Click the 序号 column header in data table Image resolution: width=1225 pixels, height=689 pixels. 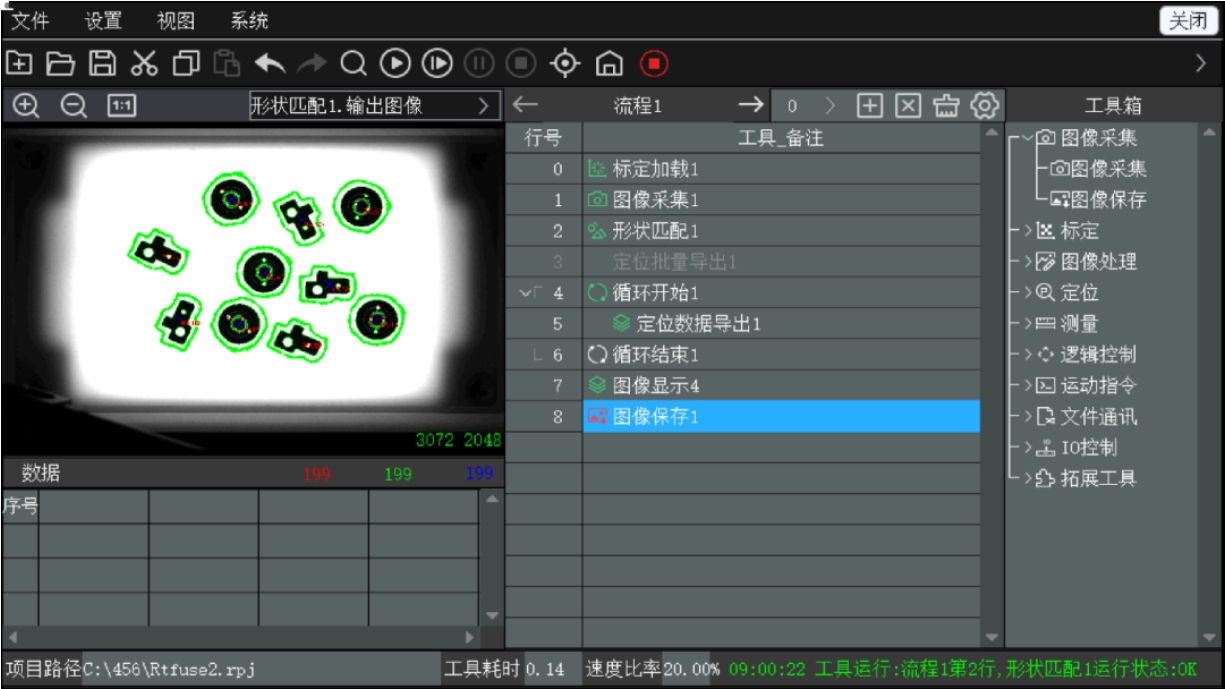[20, 506]
